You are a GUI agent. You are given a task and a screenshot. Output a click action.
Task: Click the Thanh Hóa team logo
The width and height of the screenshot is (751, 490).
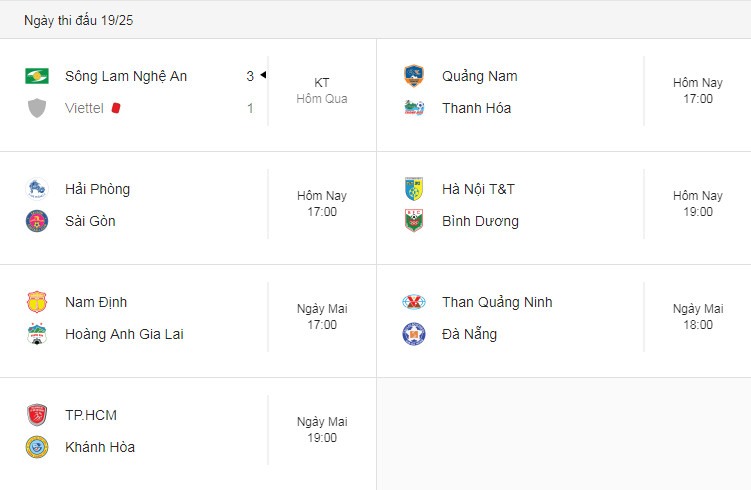tap(414, 108)
